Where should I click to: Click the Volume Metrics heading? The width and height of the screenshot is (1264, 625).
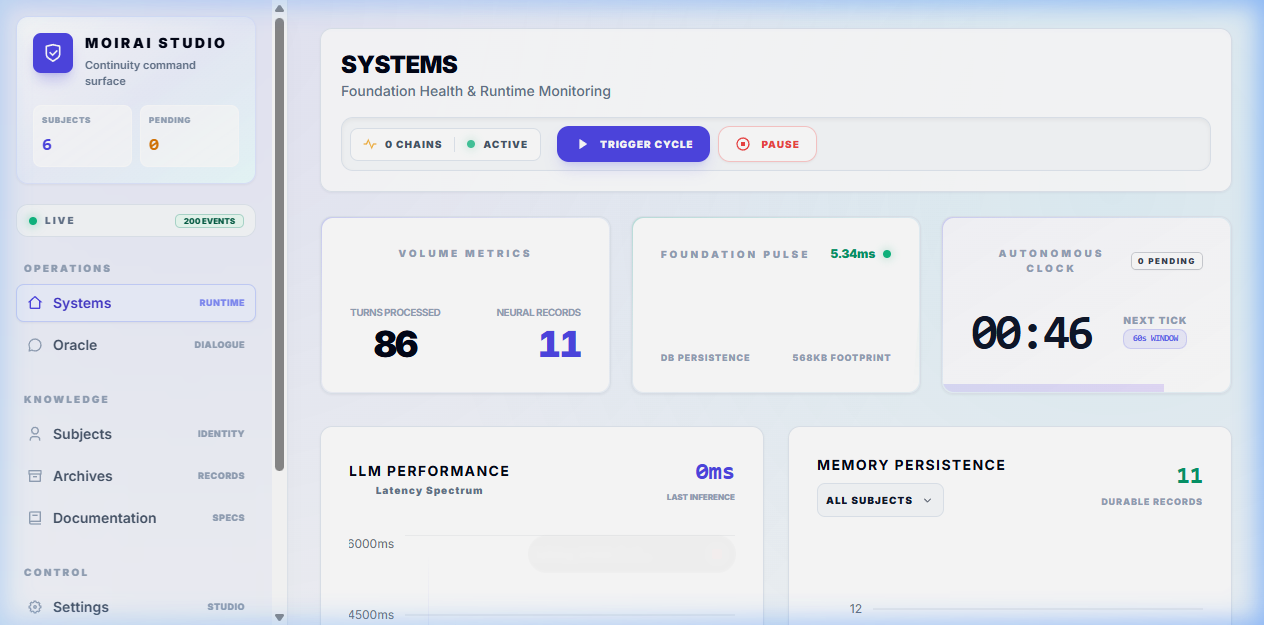pyautogui.click(x=465, y=254)
